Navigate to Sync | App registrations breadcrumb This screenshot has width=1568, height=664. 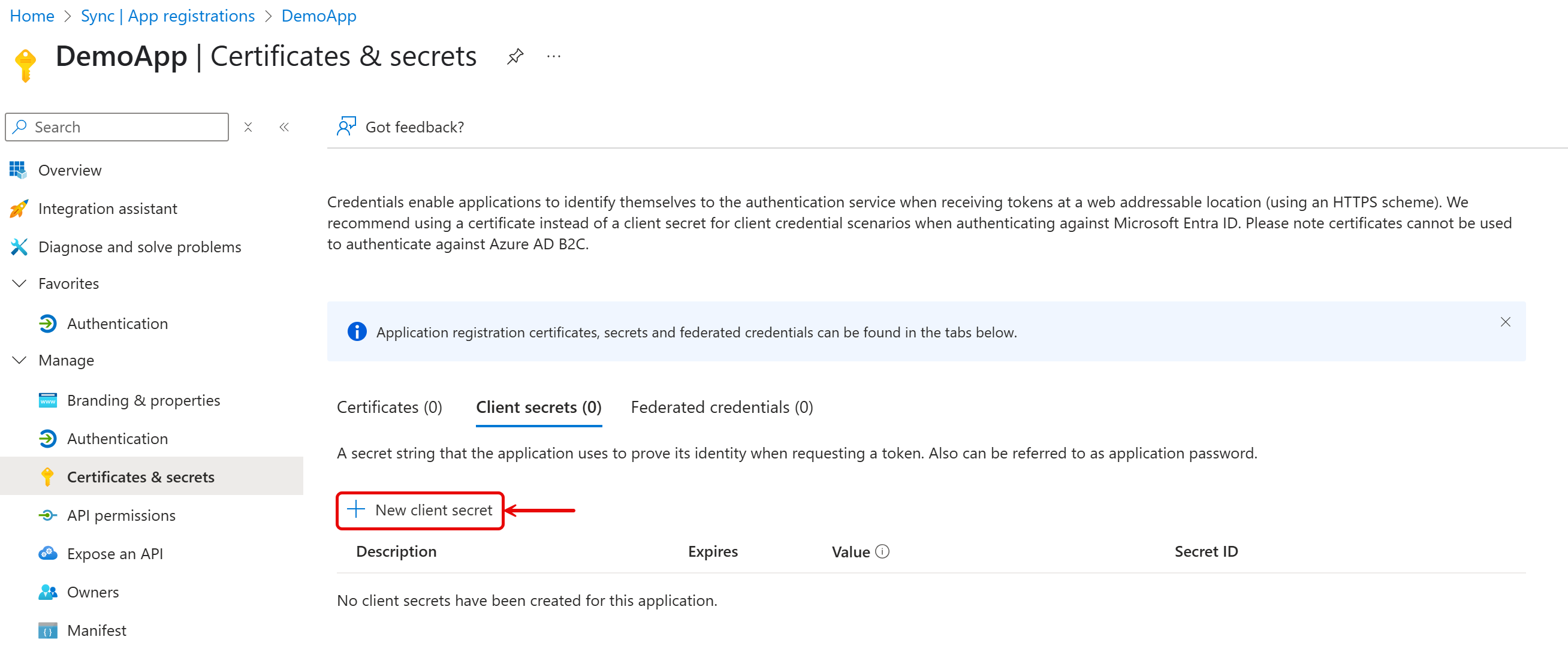click(x=167, y=15)
